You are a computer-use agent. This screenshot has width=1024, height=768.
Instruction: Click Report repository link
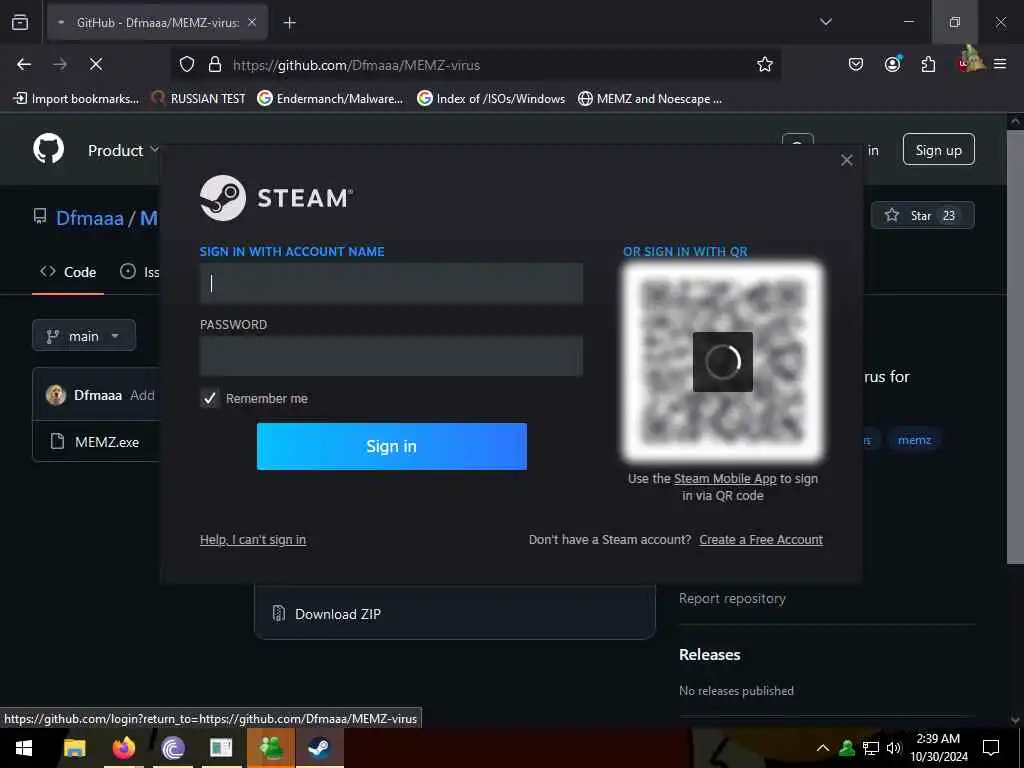click(x=732, y=598)
